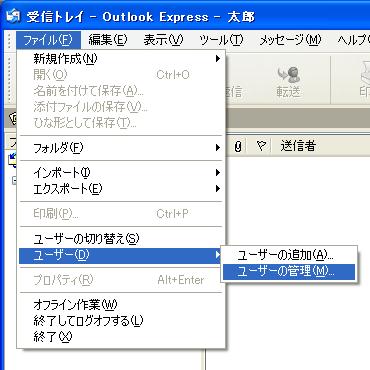Image resolution: width=370 pixels, height=370 pixels.
Task: Open the メッセージ(M) menu
Action: click(290, 40)
